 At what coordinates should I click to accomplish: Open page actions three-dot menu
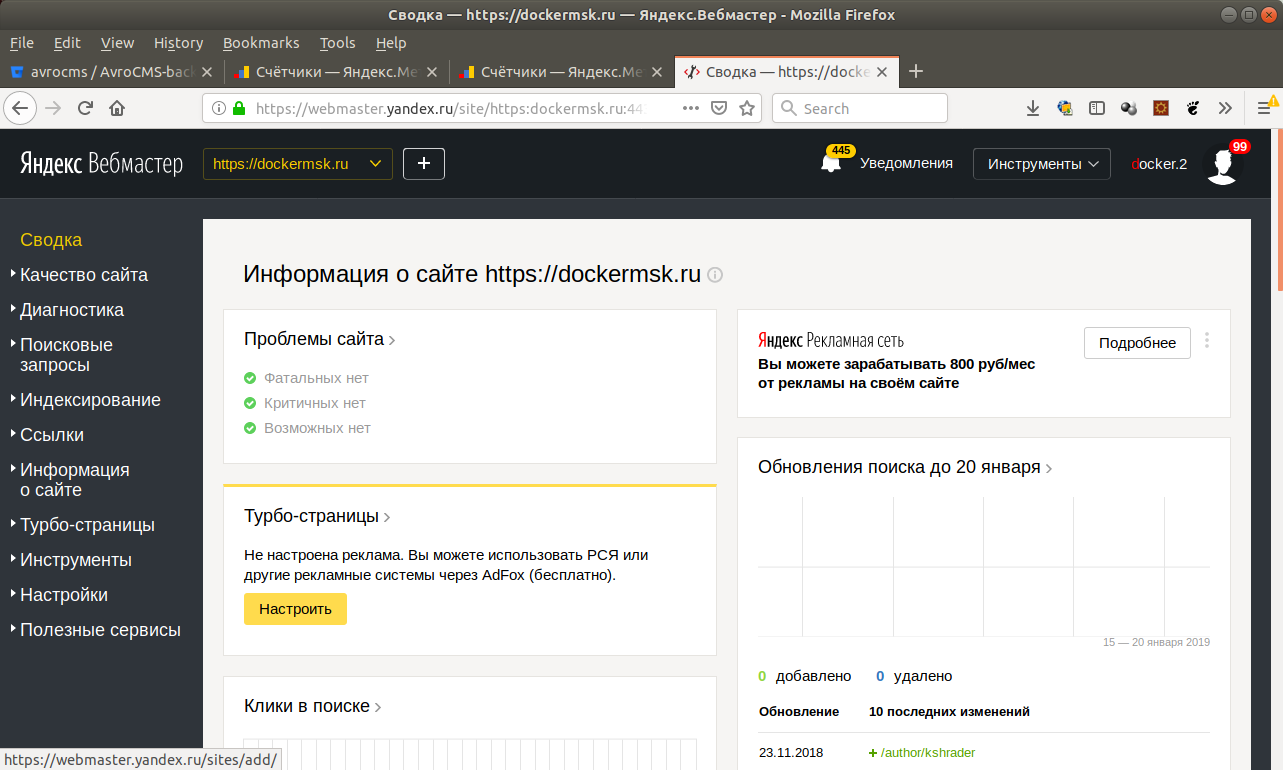click(x=691, y=108)
